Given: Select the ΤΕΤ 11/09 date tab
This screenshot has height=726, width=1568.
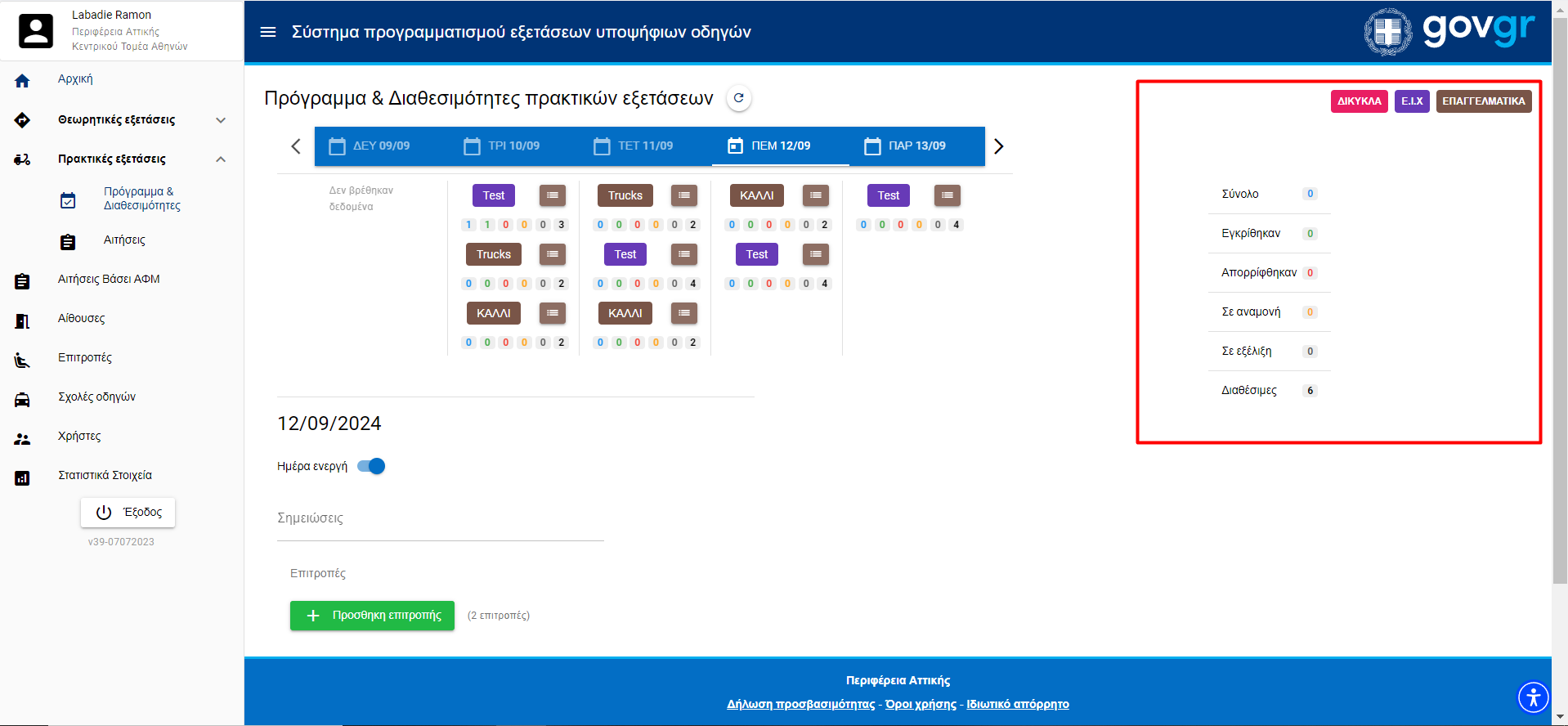Looking at the screenshot, I should coord(634,146).
